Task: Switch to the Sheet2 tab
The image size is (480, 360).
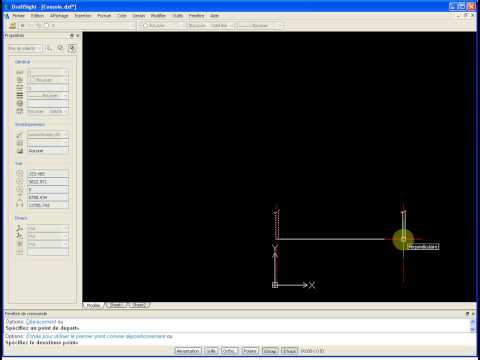Action: coord(138,305)
